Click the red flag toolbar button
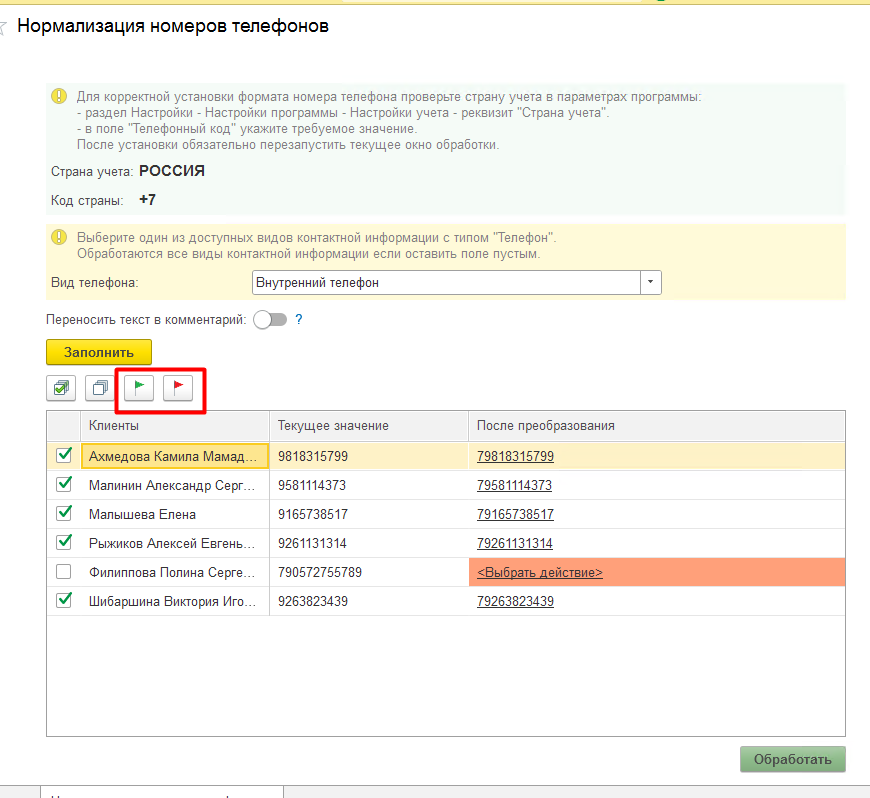The height and width of the screenshot is (798, 870). click(x=179, y=387)
